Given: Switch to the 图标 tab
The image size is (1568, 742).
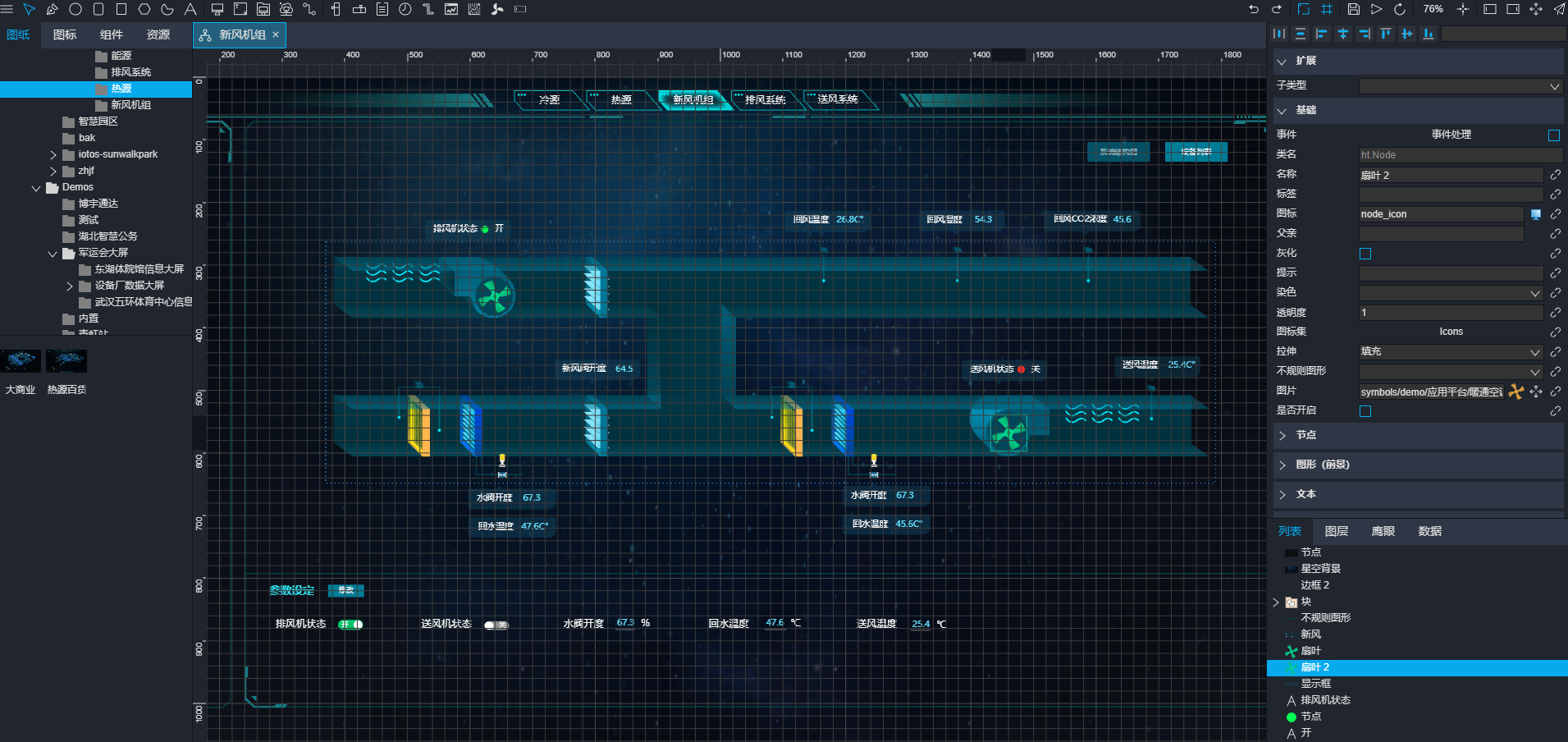Looking at the screenshot, I should click(65, 34).
